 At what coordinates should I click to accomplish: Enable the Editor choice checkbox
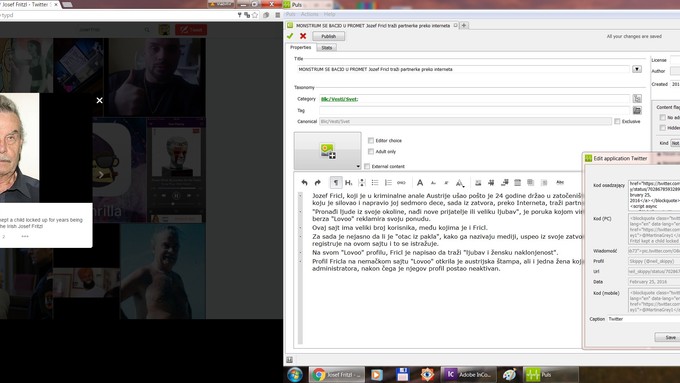click(x=371, y=141)
